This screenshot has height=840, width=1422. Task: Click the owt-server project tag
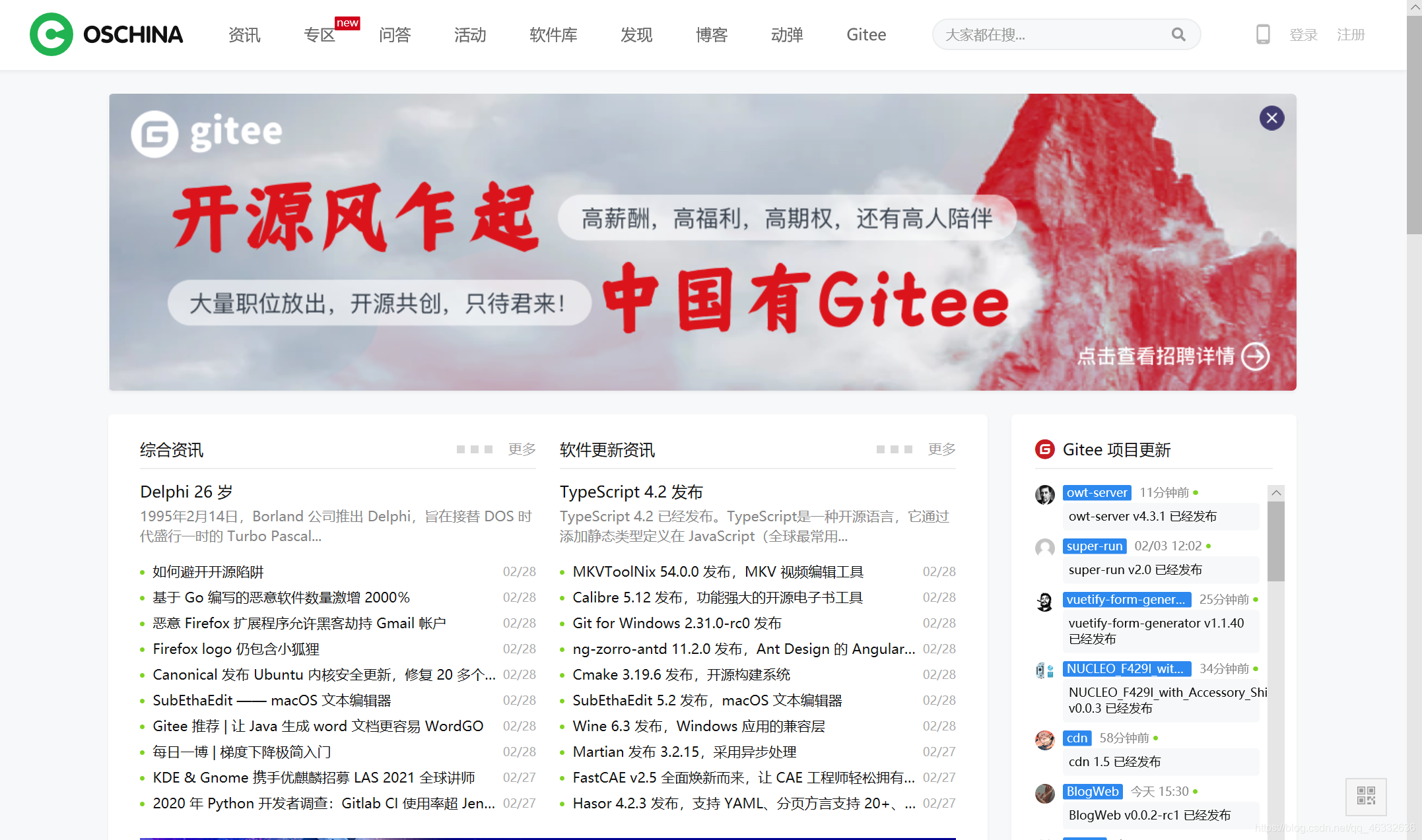(1097, 493)
